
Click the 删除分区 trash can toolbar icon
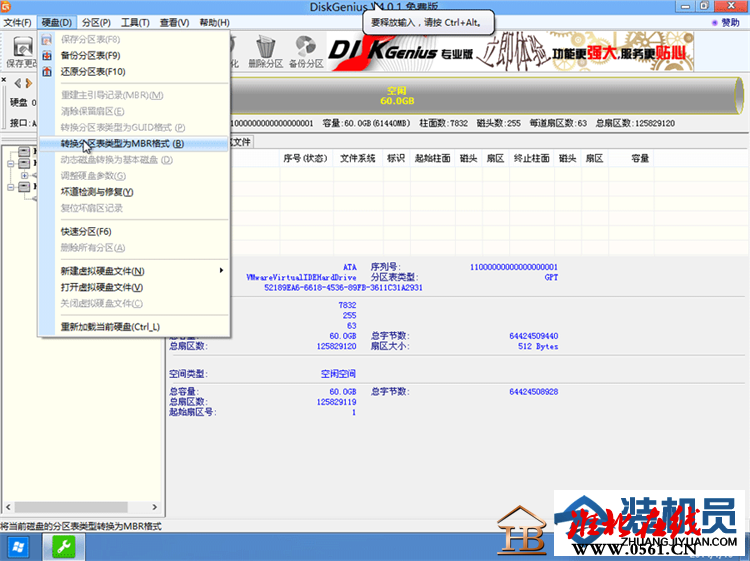tap(265, 52)
